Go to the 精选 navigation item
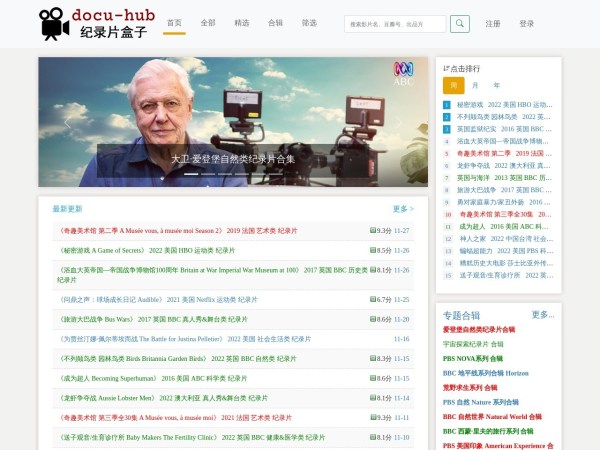Viewport: 600px width, 450px height. coord(241,23)
